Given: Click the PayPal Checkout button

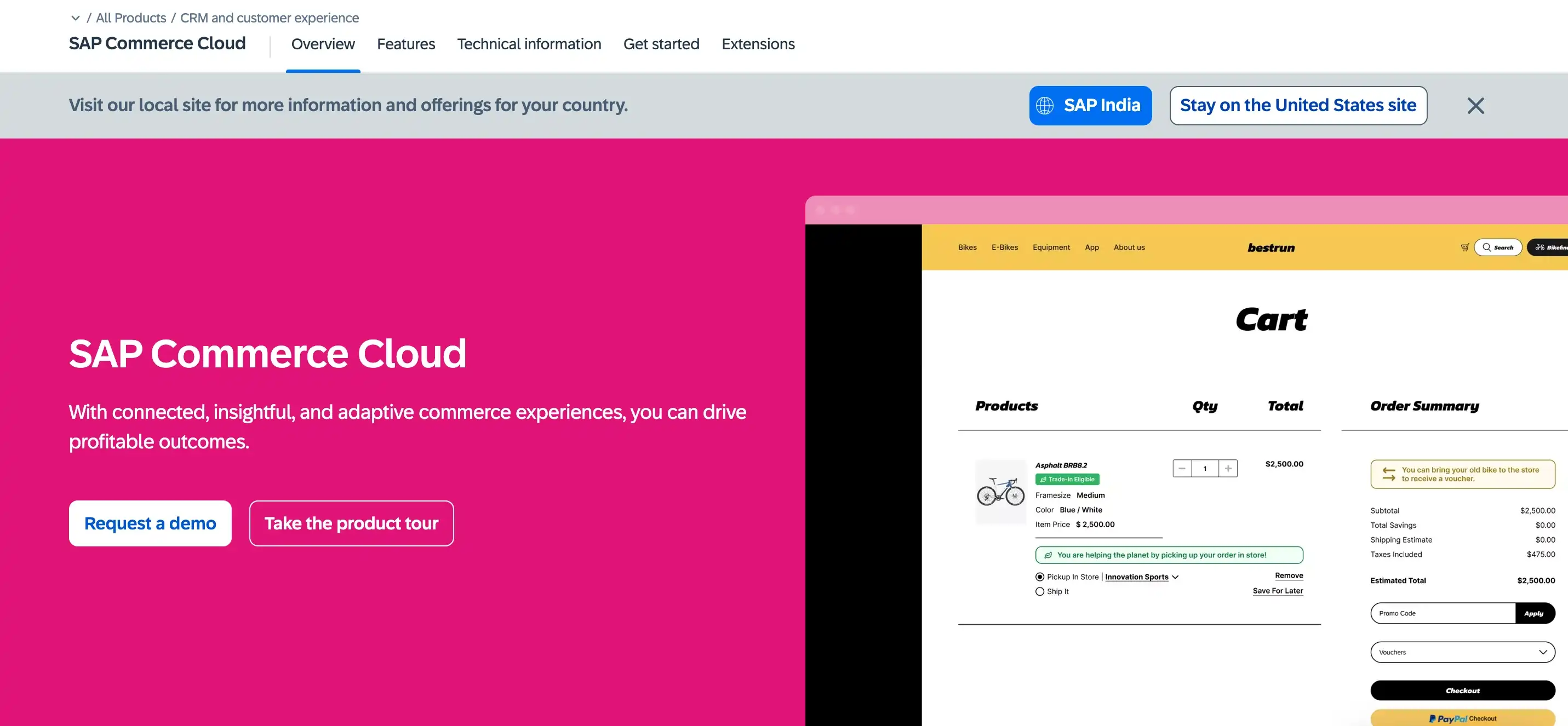Looking at the screenshot, I should point(1462,718).
